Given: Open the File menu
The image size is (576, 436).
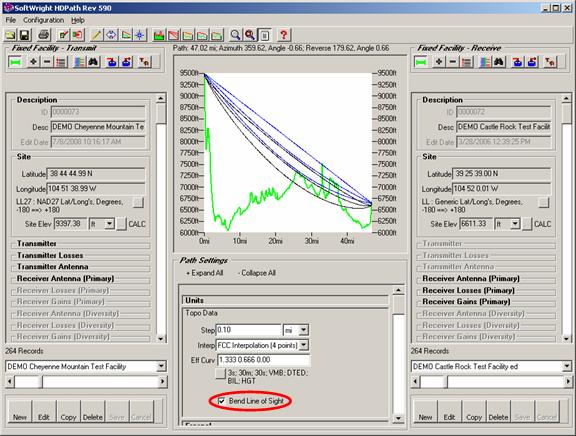Looking at the screenshot, I should tap(10, 20).
